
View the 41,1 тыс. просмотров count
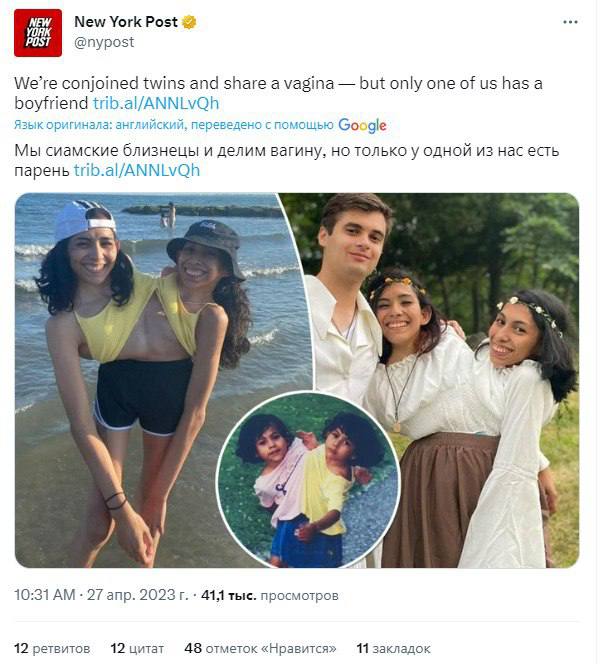[270, 595]
